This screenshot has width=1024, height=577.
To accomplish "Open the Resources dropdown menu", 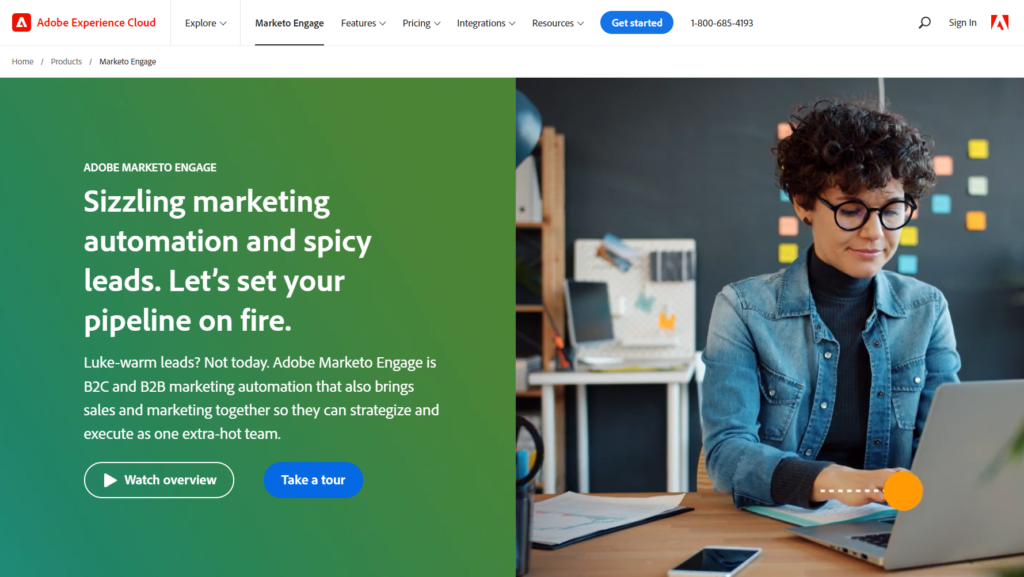I will (x=558, y=23).
